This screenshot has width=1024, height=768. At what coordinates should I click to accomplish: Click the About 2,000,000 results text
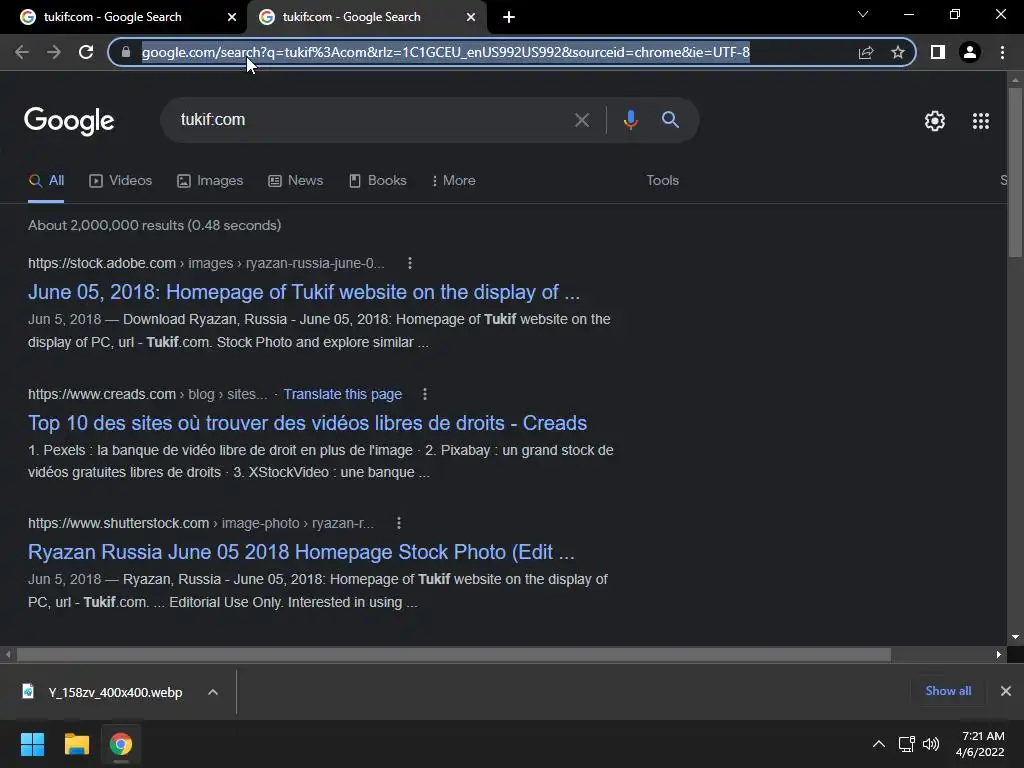click(155, 225)
